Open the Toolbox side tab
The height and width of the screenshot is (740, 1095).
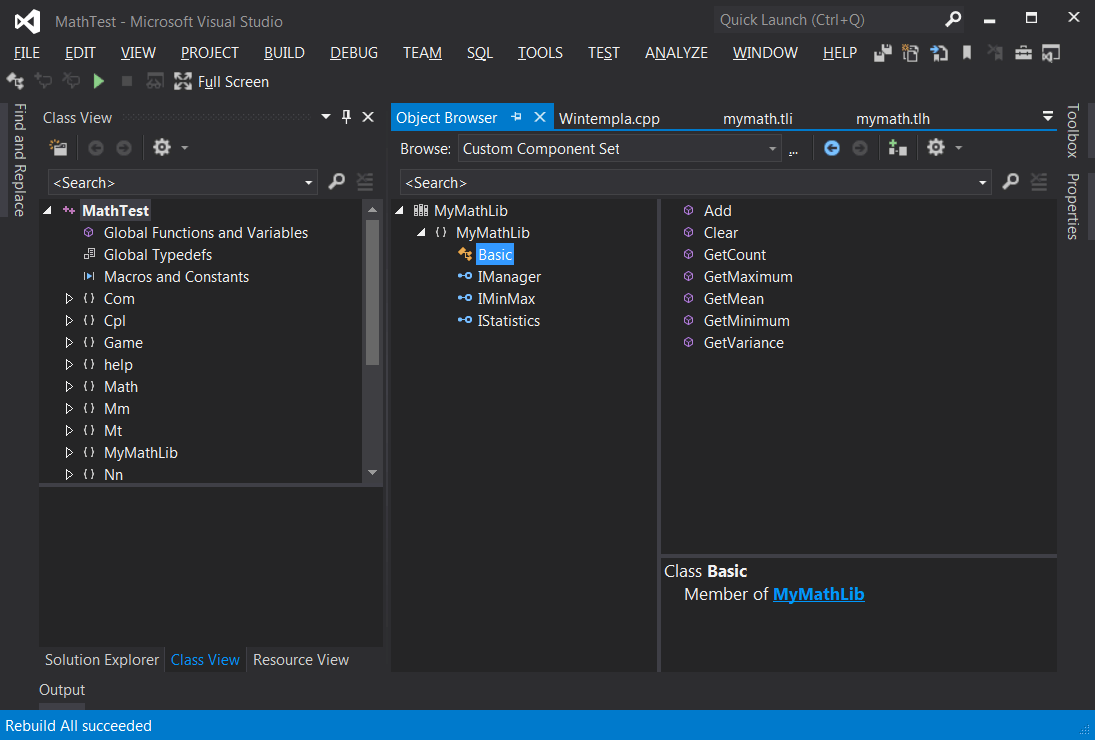pyautogui.click(x=1073, y=131)
